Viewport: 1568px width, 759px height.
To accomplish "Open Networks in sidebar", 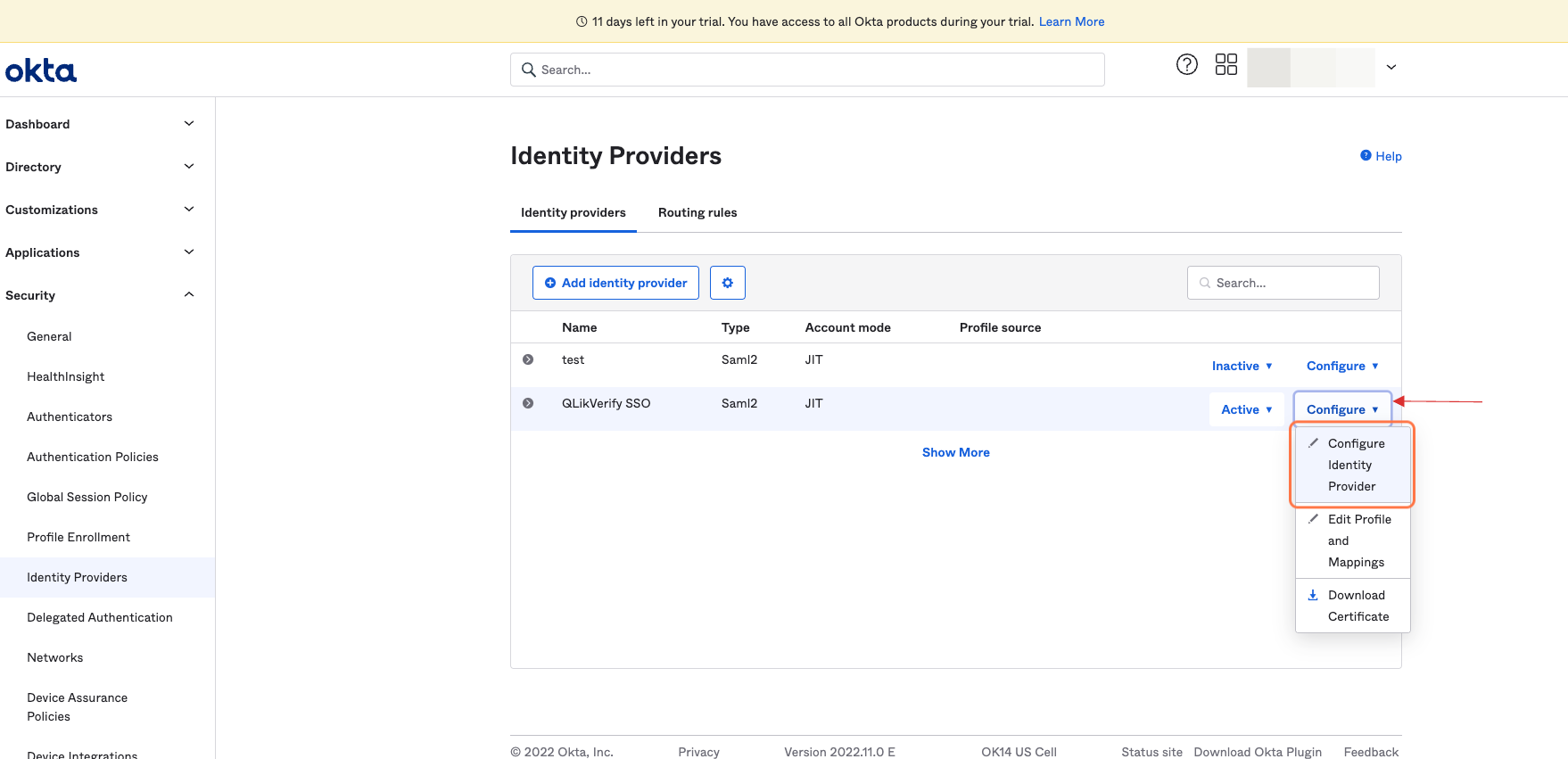I will point(55,657).
